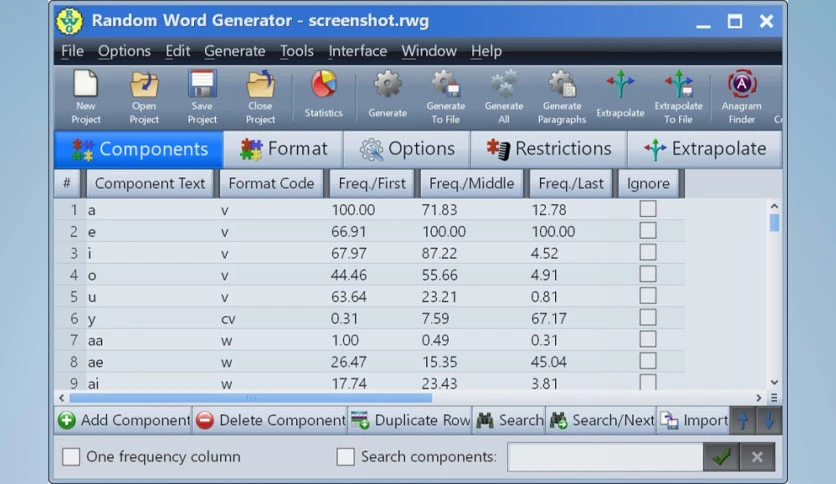836x484 pixels.
Task: Click the Duplicate Row button
Action: click(410, 421)
